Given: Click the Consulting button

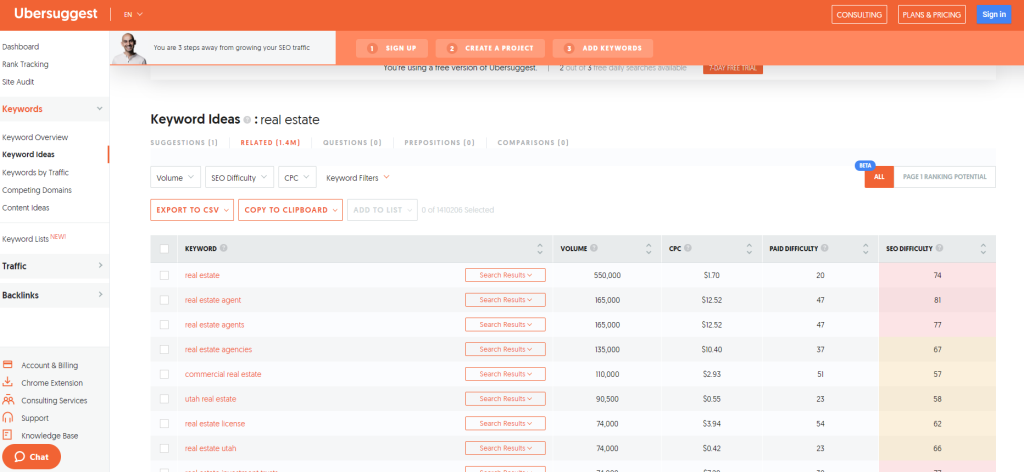Looking at the screenshot, I should [x=859, y=14].
